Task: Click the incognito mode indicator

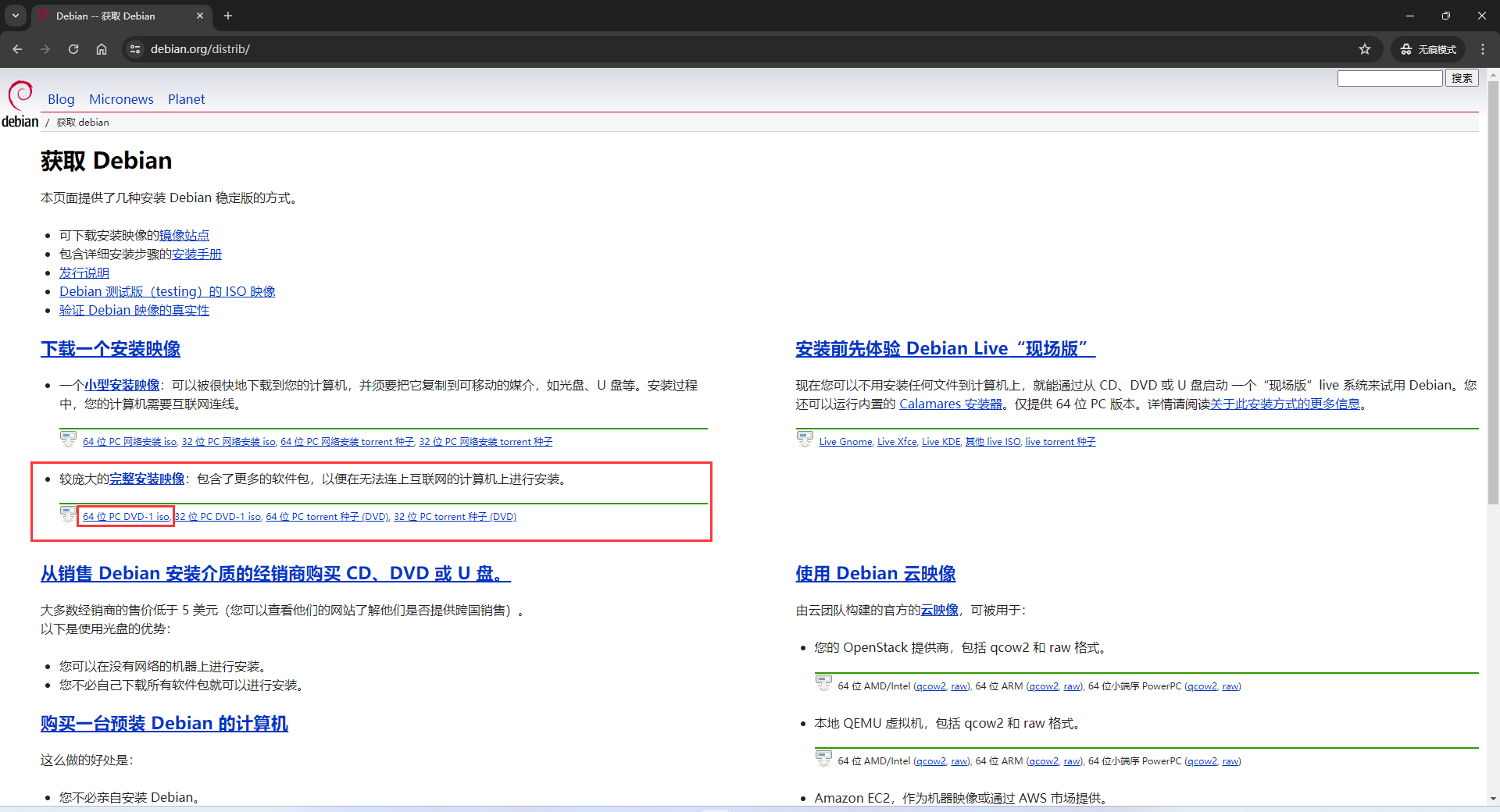Action: pyautogui.click(x=1428, y=48)
